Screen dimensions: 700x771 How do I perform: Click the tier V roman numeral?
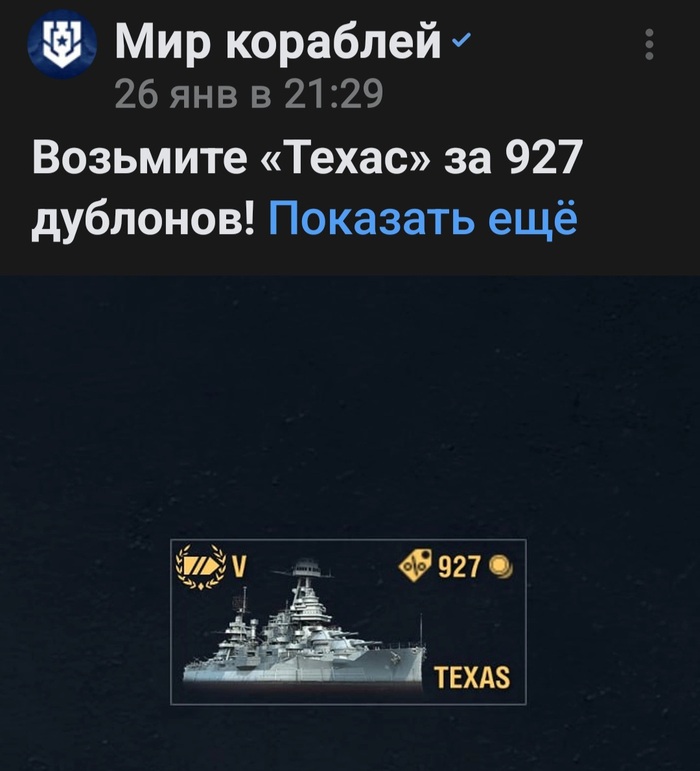pyautogui.click(x=238, y=566)
